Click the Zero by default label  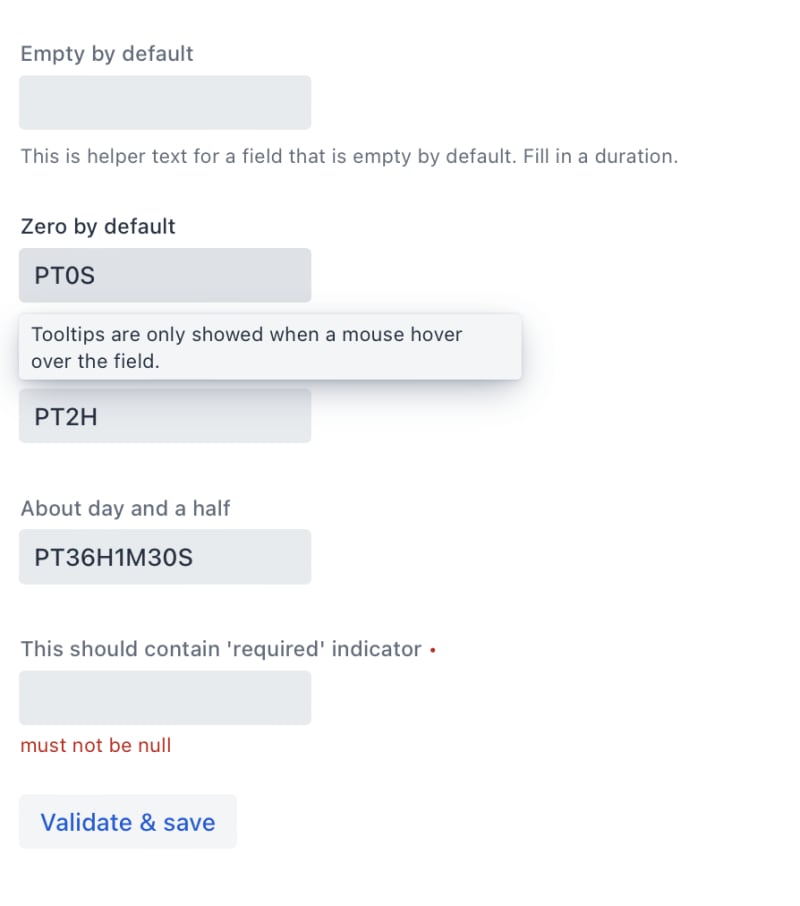(98, 226)
